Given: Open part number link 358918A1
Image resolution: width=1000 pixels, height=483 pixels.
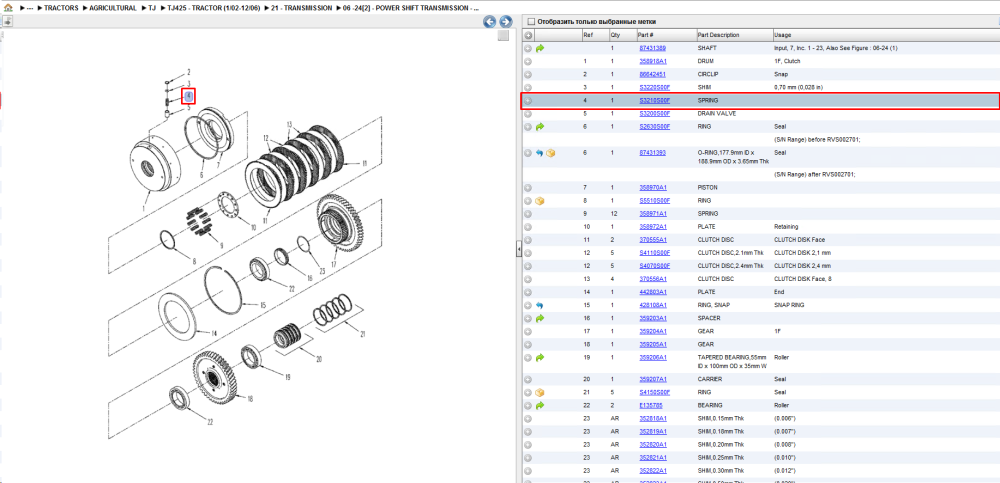Looking at the screenshot, I should (652, 61).
